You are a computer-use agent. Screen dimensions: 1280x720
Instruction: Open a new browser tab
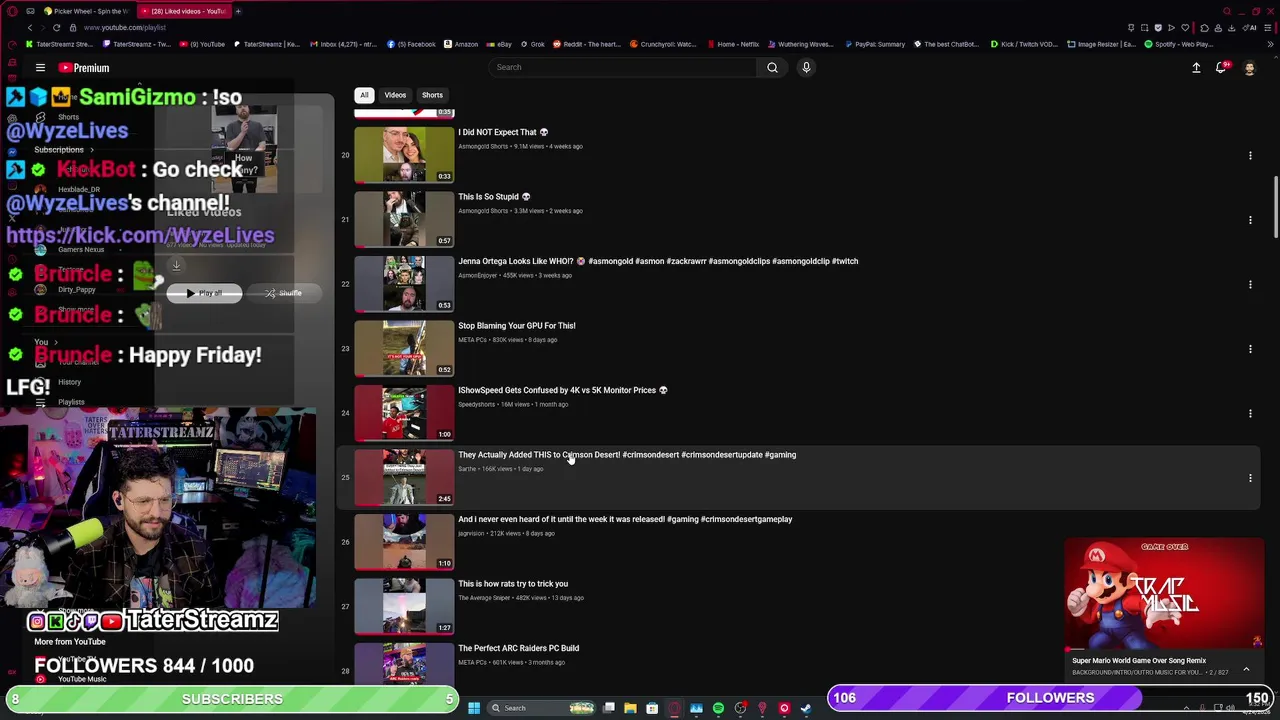[x=238, y=11]
